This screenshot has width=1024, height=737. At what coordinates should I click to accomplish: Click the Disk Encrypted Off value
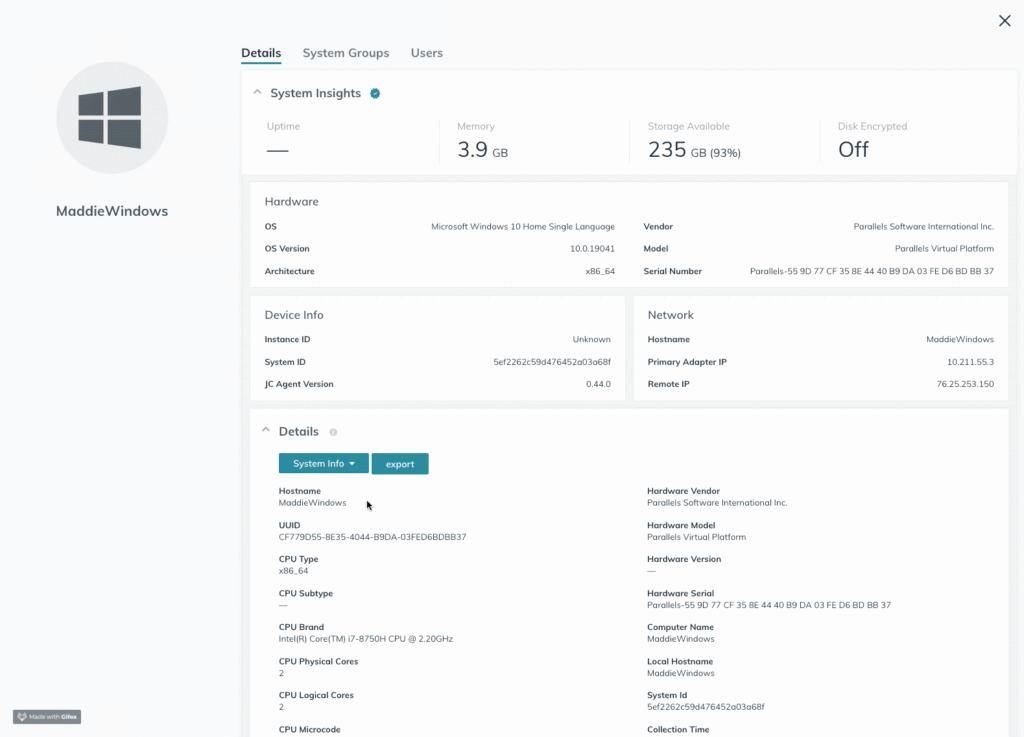point(853,150)
